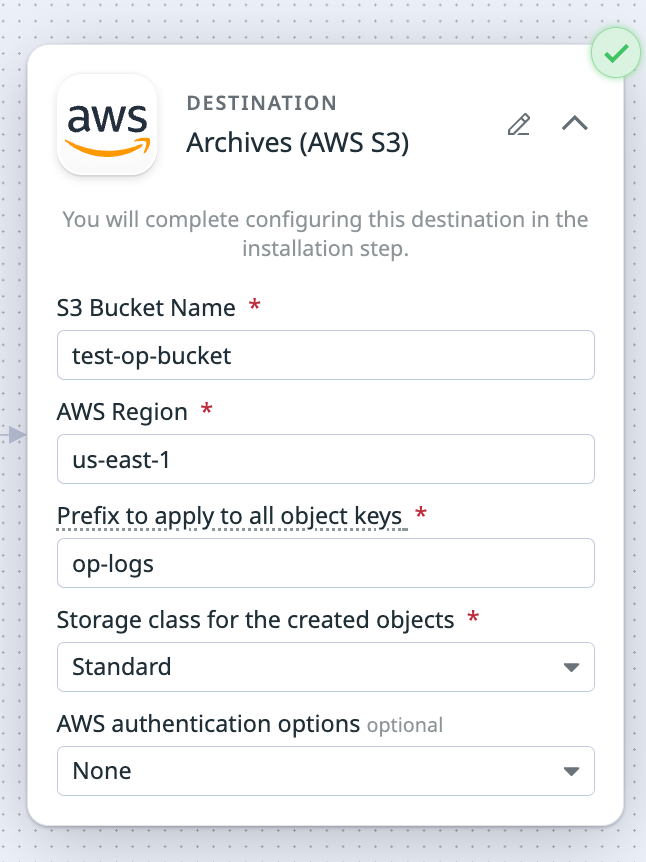Viewport: 646px width, 862px height.
Task: Select the Archives (AWS S3) title
Action: point(298,143)
